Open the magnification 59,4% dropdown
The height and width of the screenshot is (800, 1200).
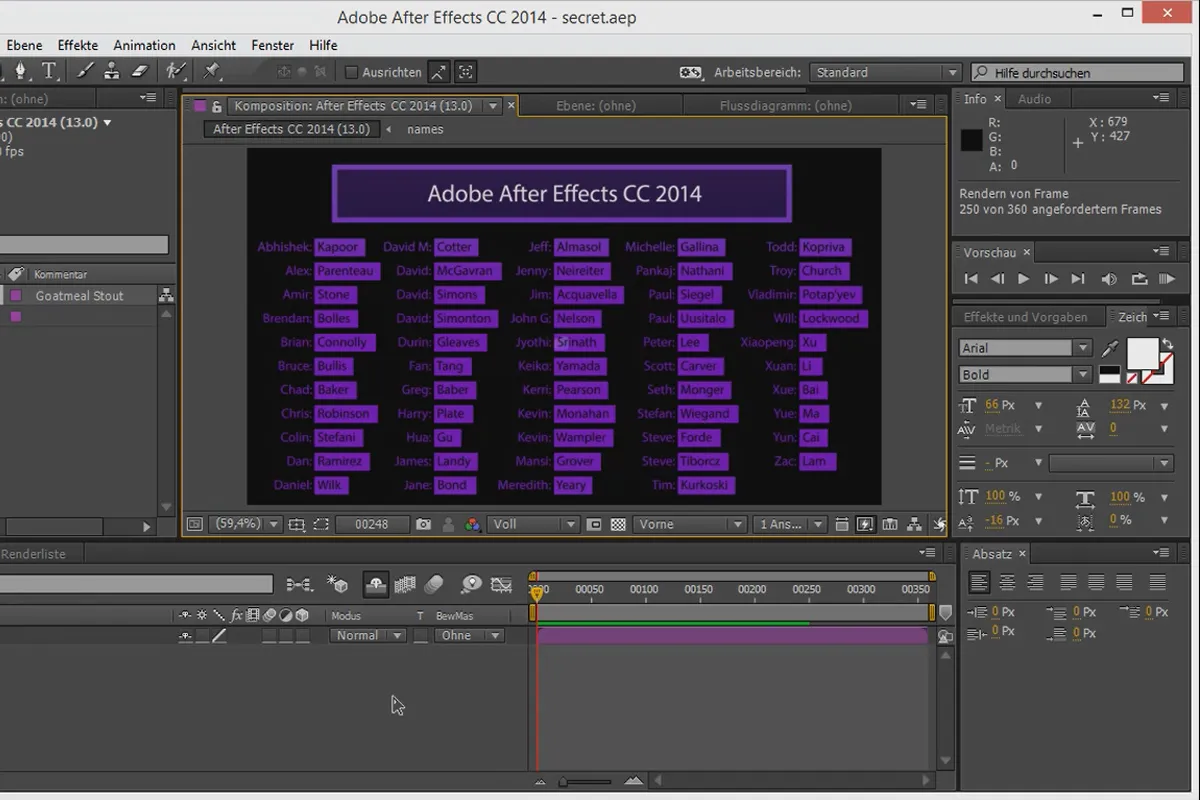[x=246, y=524]
